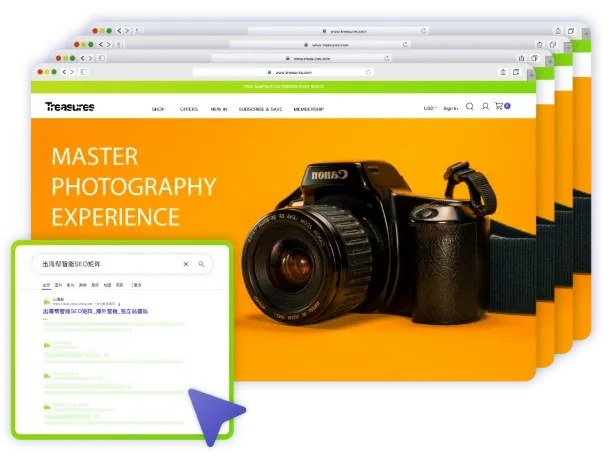Open the USD currency dropdown
This screenshot has height=457, width=608.
click(x=430, y=108)
